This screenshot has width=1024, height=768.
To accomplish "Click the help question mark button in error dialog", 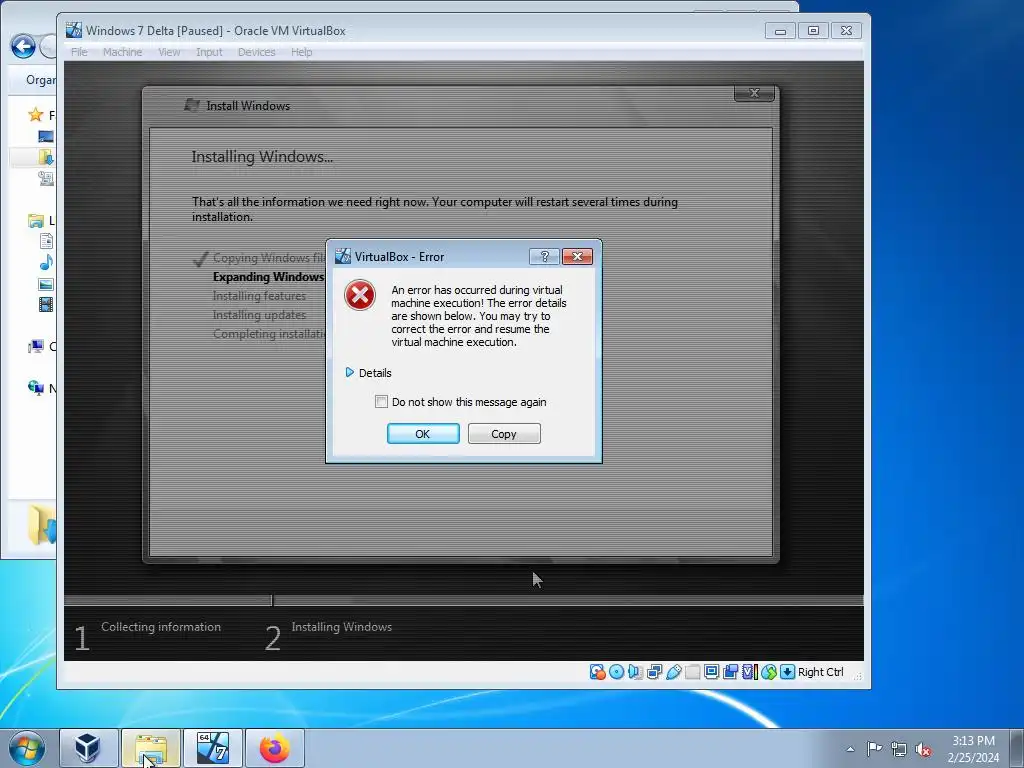I will coord(544,257).
